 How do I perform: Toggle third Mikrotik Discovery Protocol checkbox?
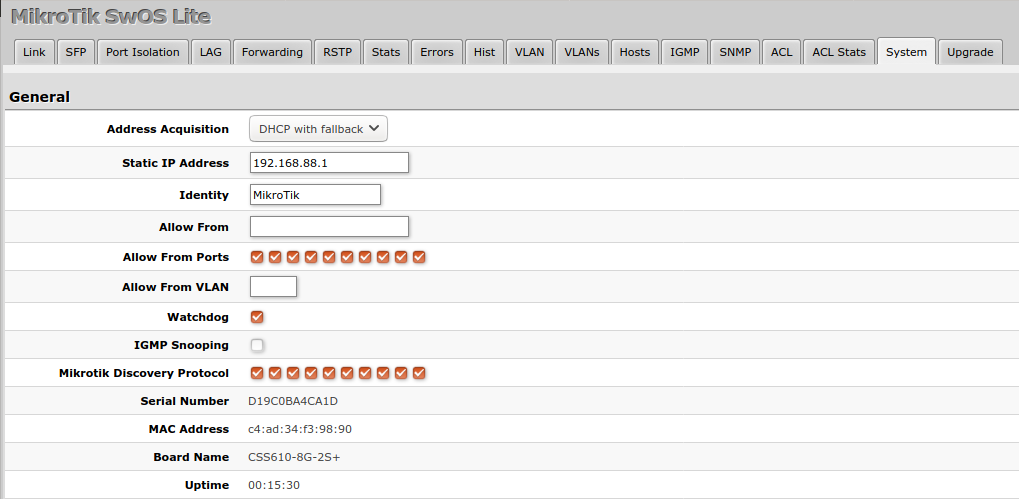293,373
